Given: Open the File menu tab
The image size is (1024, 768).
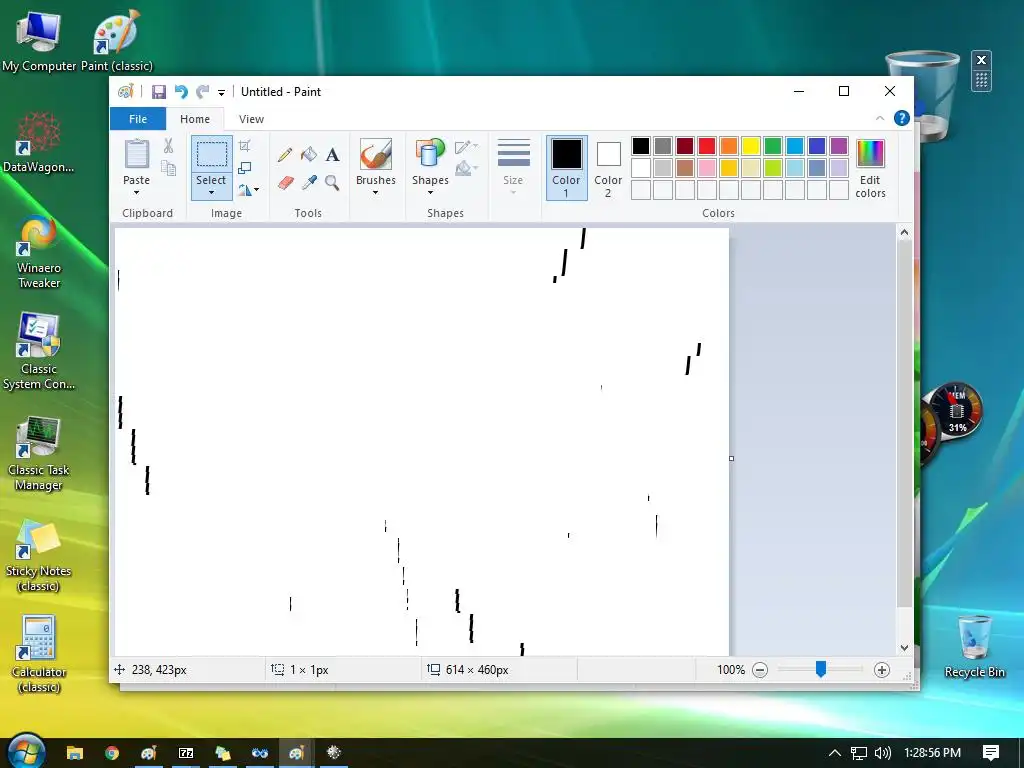Looking at the screenshot, I should (x=138, y=119).
